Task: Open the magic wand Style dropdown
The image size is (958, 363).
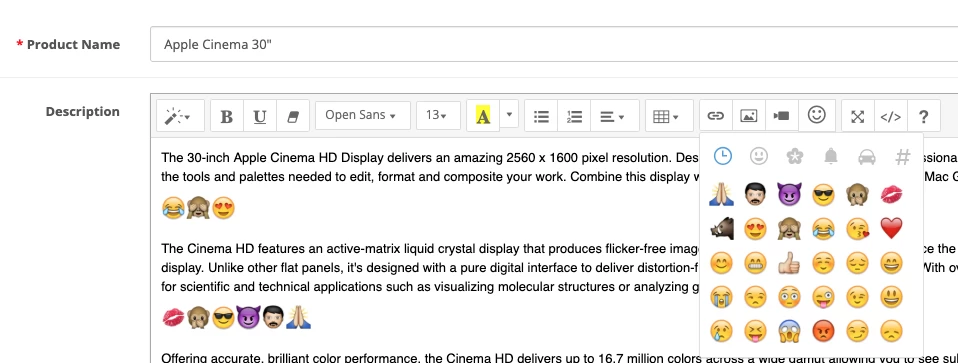Action: [180, 116]
